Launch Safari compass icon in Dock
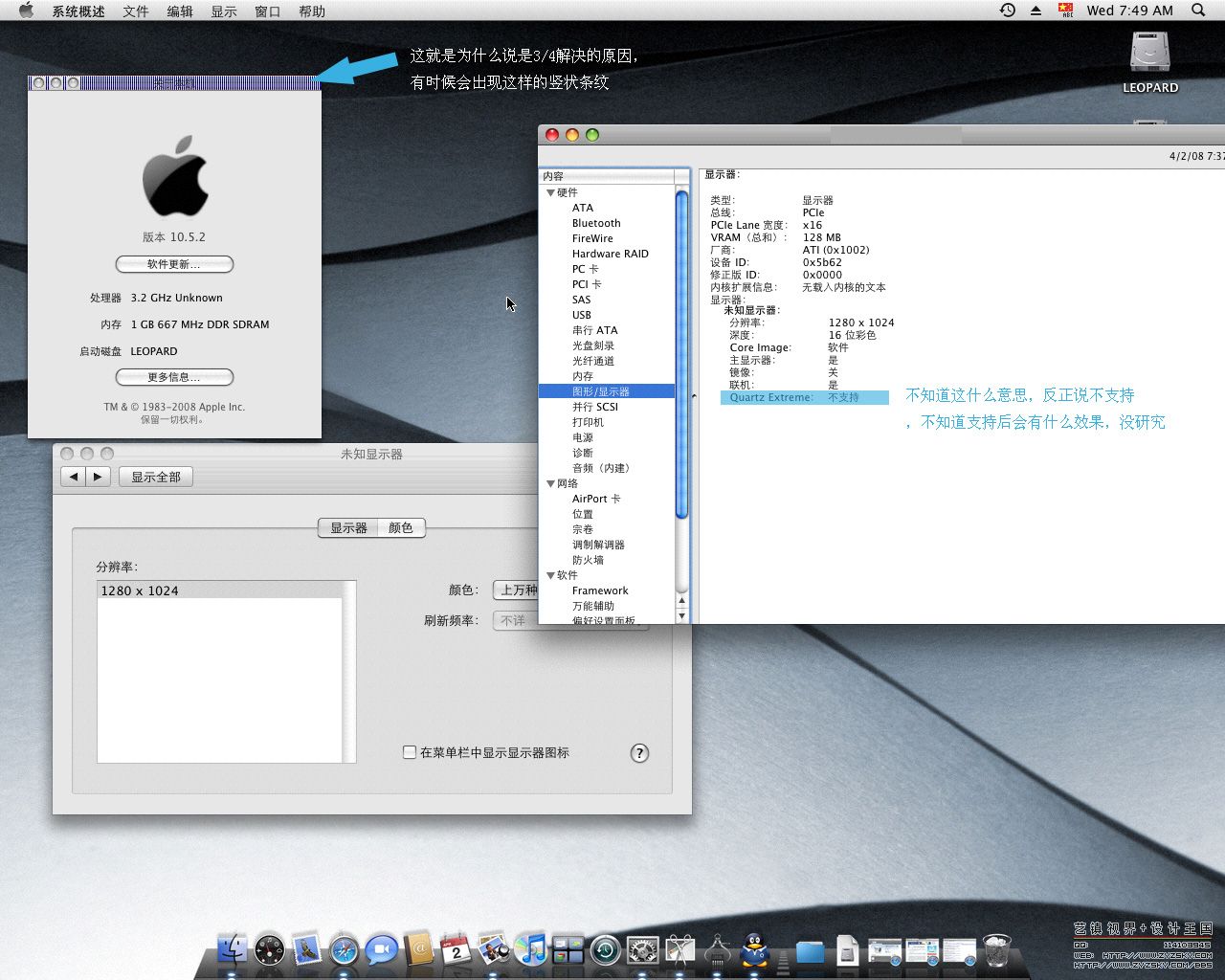The image size is (1225, 980). point(344,949)
